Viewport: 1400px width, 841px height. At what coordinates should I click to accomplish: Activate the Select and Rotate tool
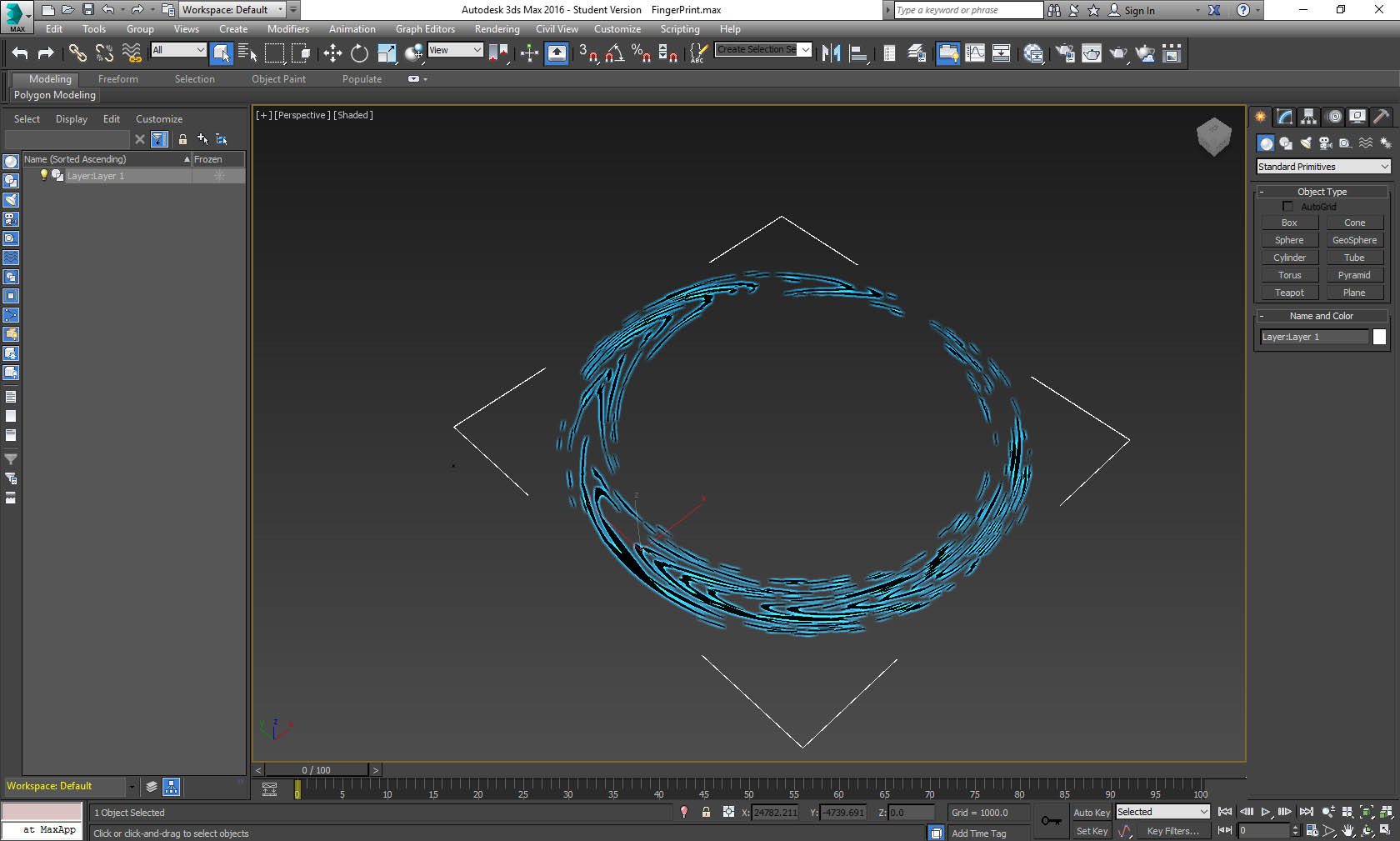tap(359, 53)
